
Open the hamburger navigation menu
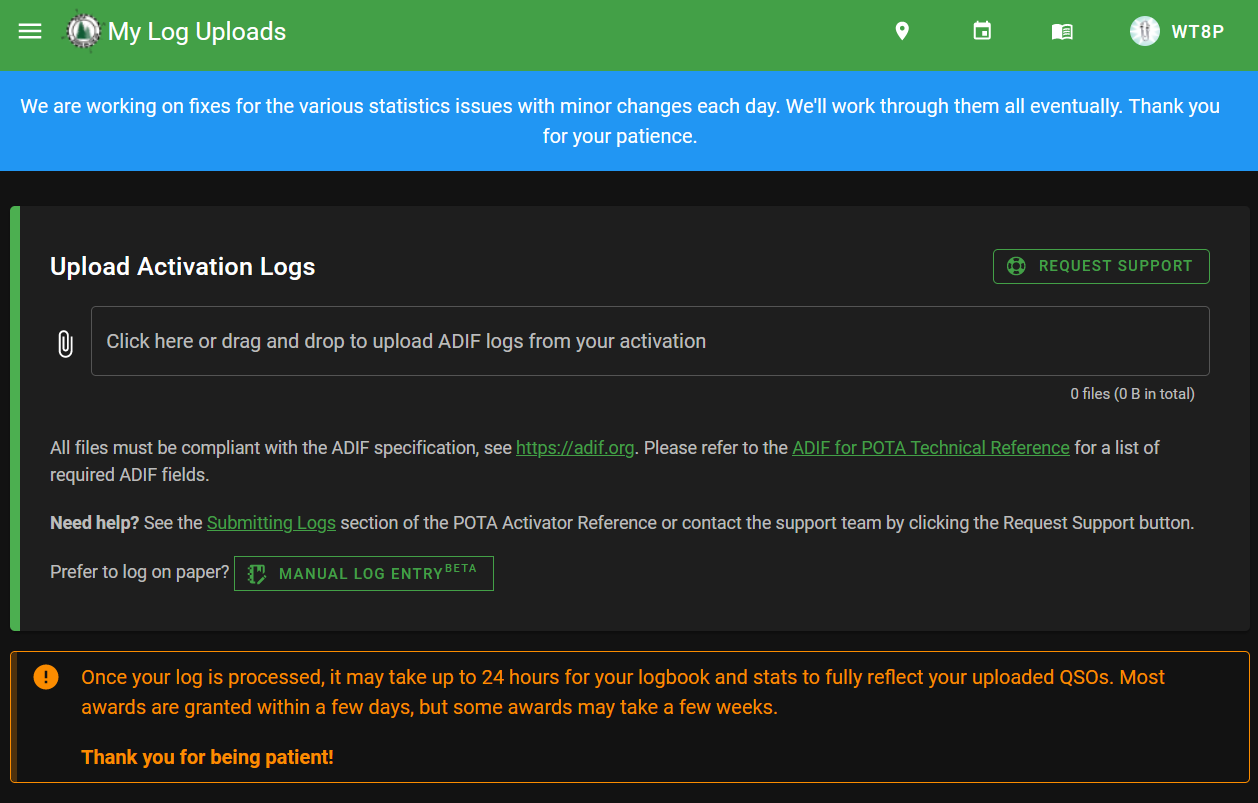point(30,31)
